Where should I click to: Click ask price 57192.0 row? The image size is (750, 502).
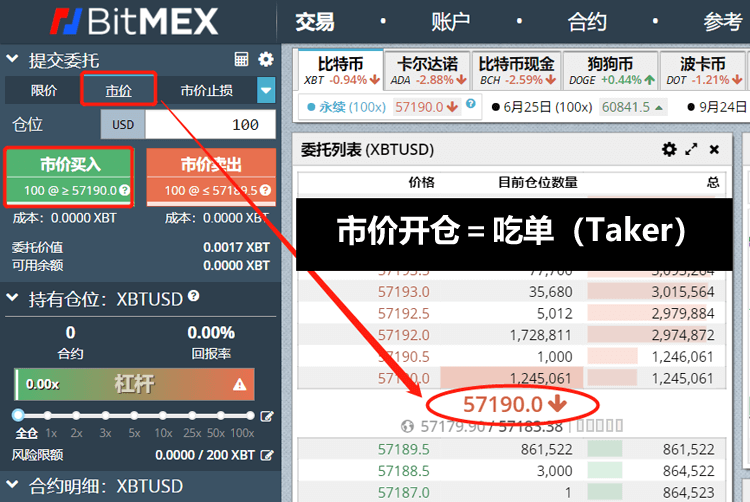coord(512,335)
